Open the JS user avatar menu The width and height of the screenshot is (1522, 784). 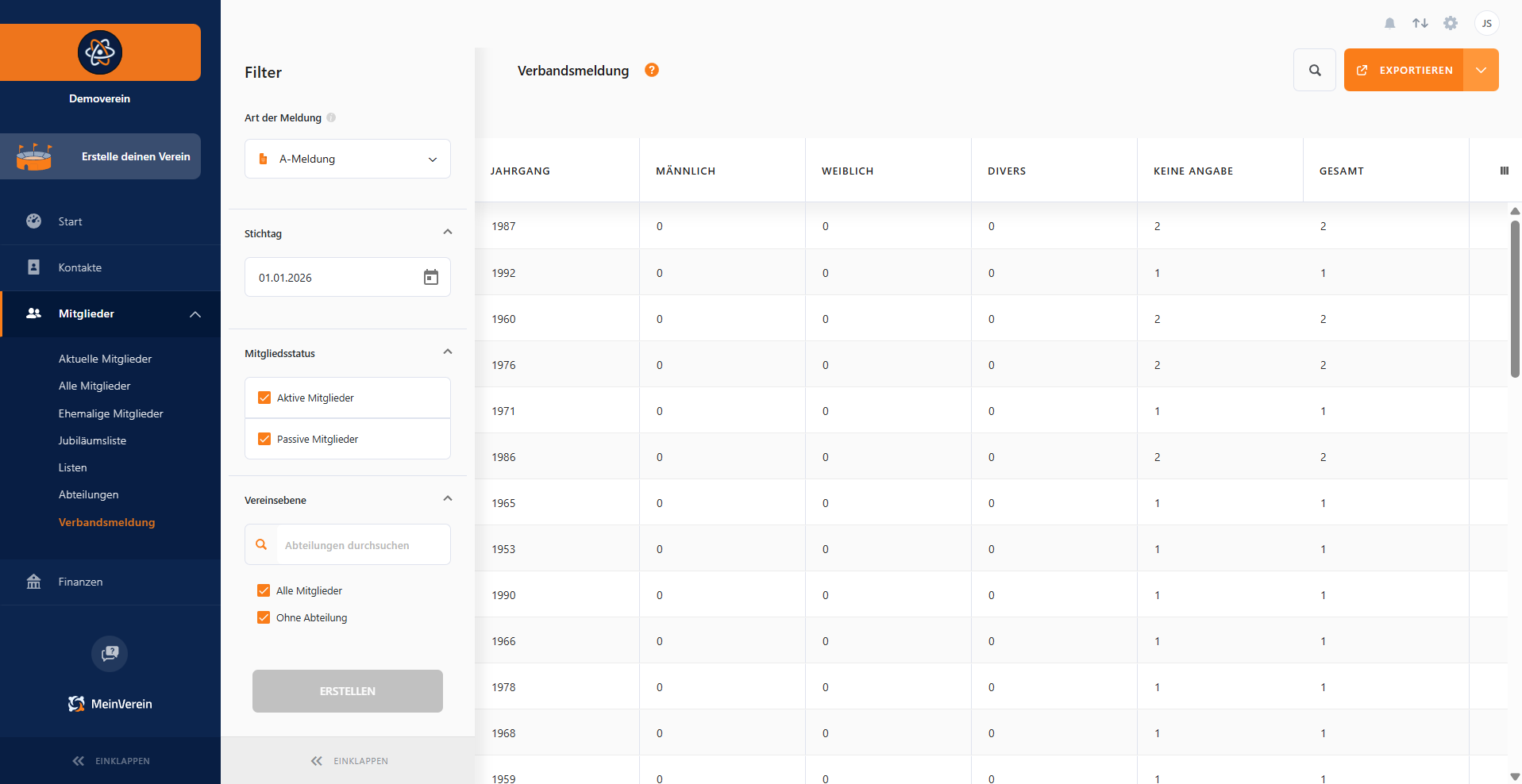click(x=1486, y=23)
